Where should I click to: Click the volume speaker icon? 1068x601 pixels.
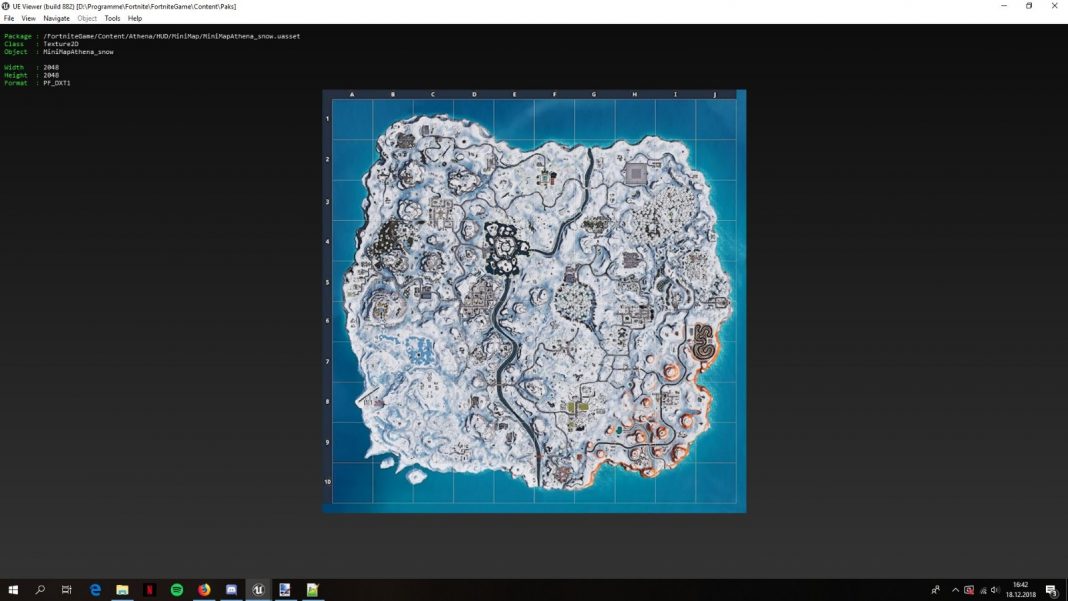[996, 590]
